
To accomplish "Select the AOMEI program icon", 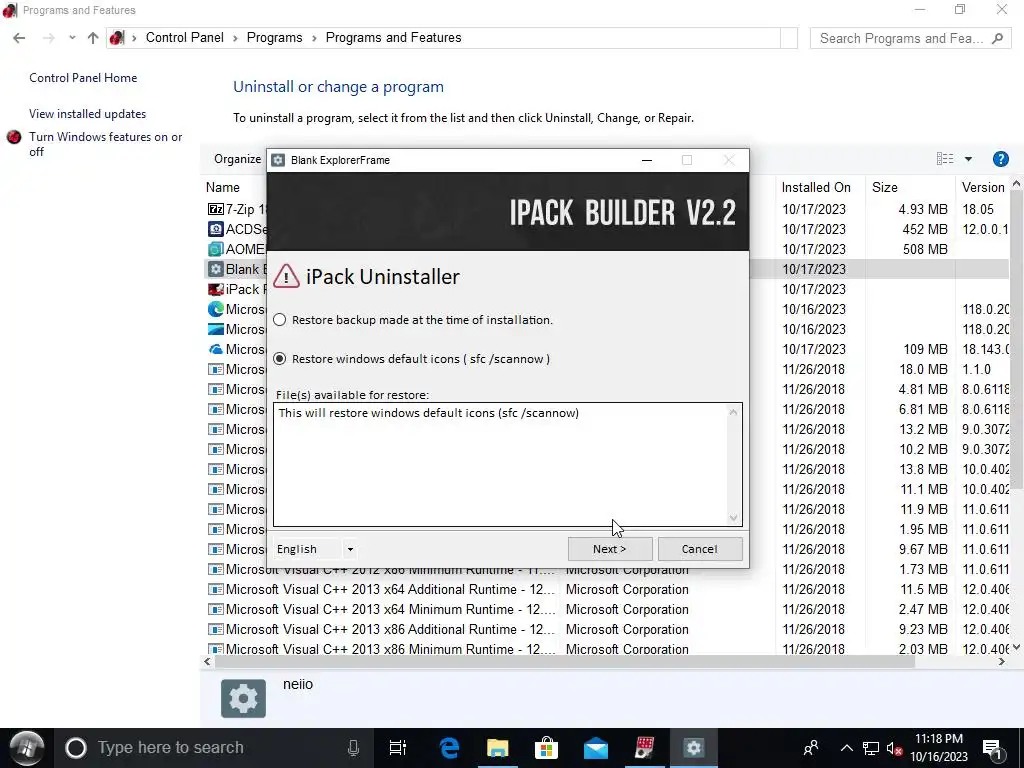I will tap(216, 249).
